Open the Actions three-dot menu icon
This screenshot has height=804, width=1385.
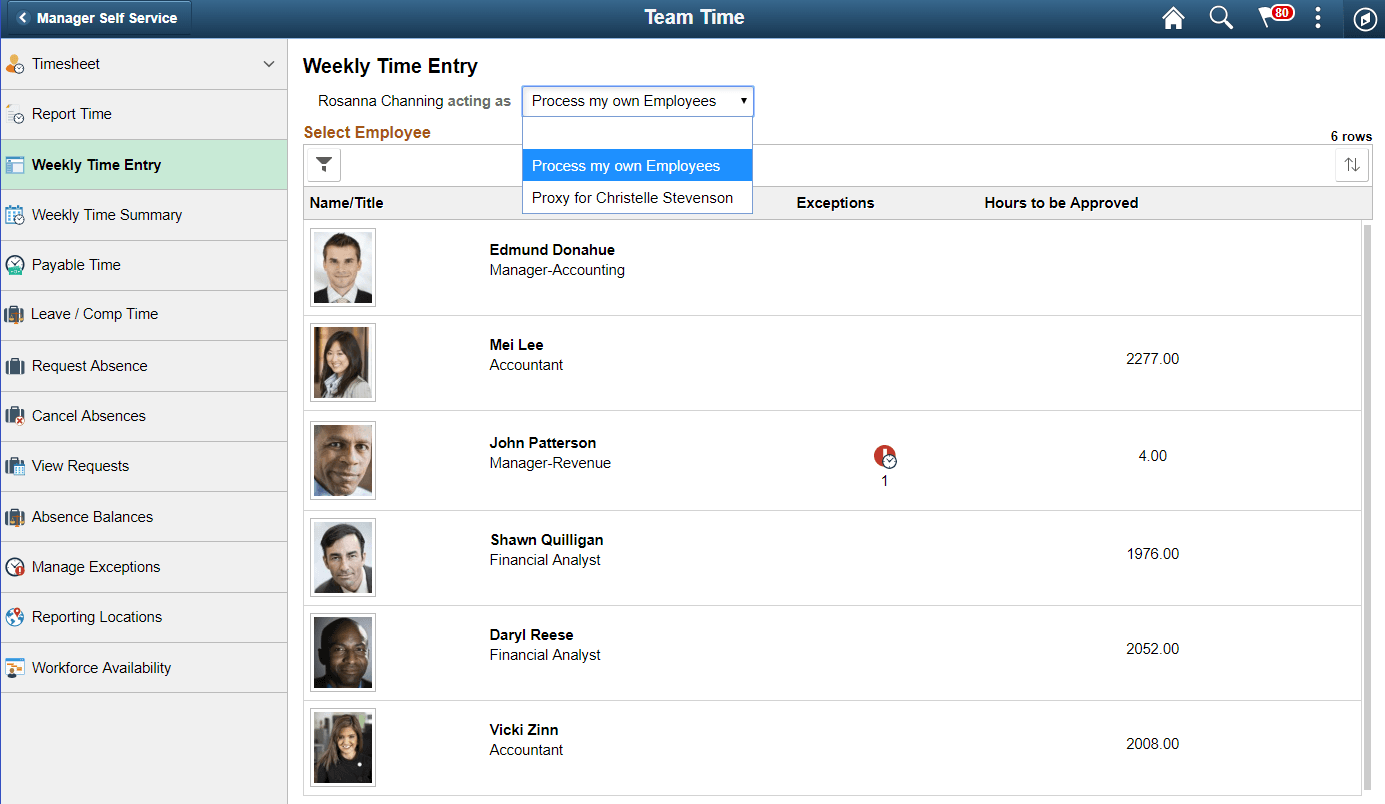click(x=1317, y=18)
